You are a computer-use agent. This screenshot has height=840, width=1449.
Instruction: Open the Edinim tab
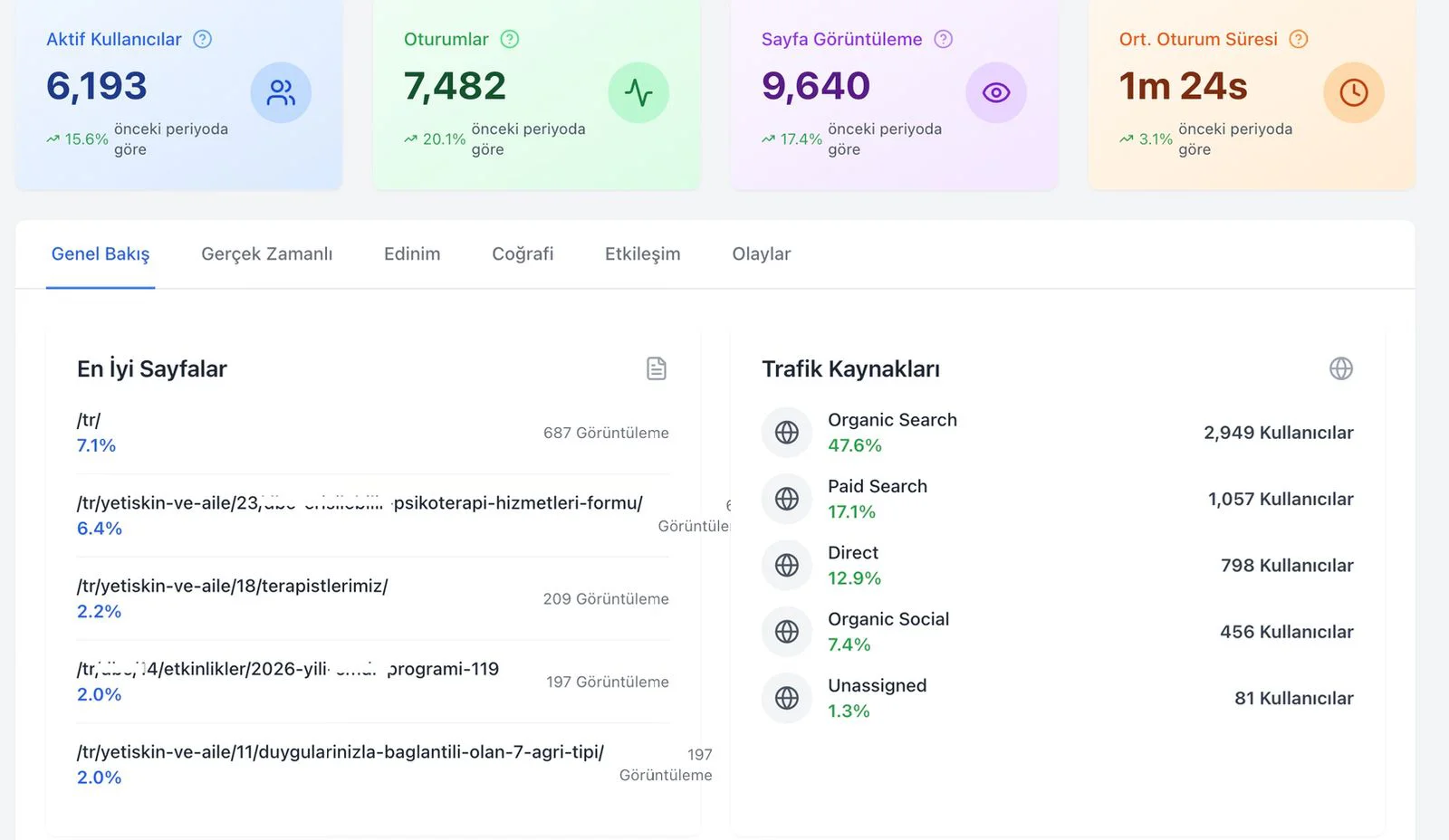coord(412,254)
